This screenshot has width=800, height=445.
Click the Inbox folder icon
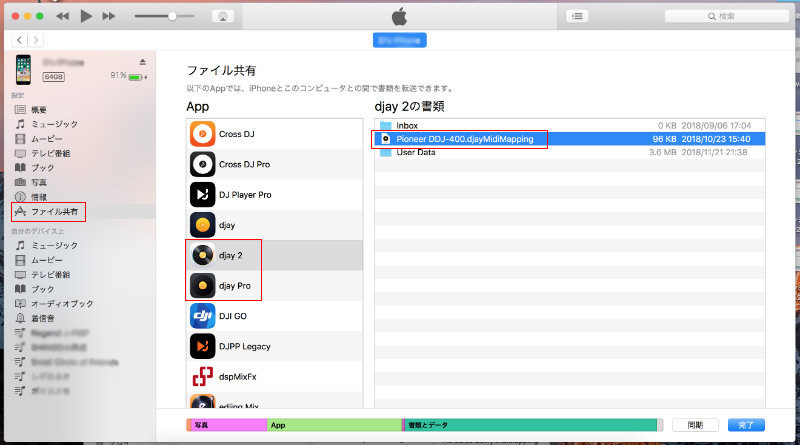click(385, 126)
